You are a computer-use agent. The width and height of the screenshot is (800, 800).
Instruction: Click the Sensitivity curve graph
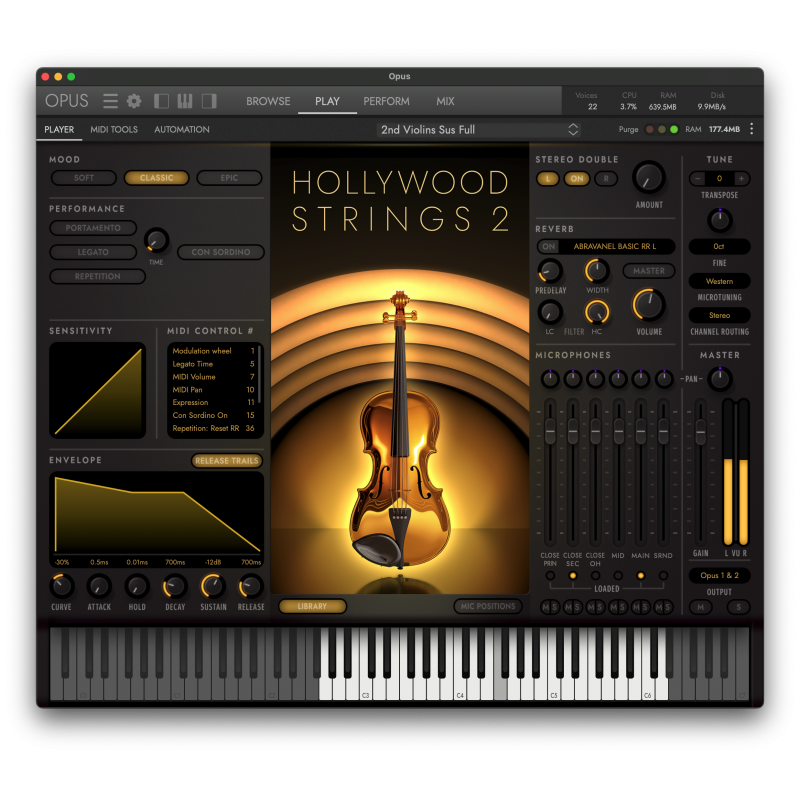[97, 390]
